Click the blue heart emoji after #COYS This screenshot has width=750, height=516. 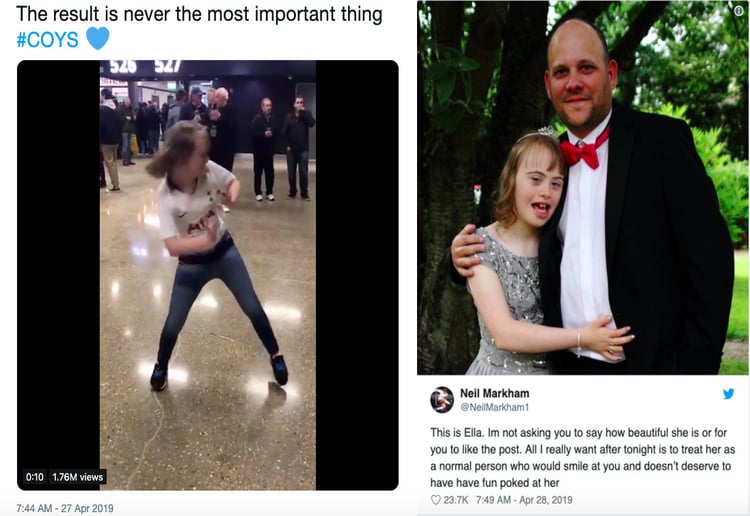[98, 39]
